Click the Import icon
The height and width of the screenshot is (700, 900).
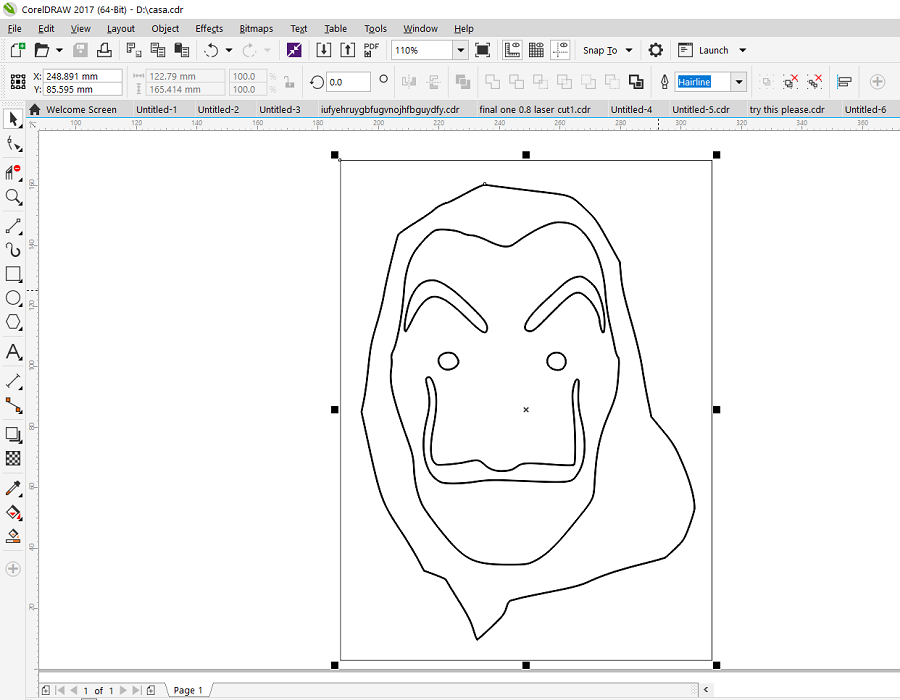click(324, 50)
